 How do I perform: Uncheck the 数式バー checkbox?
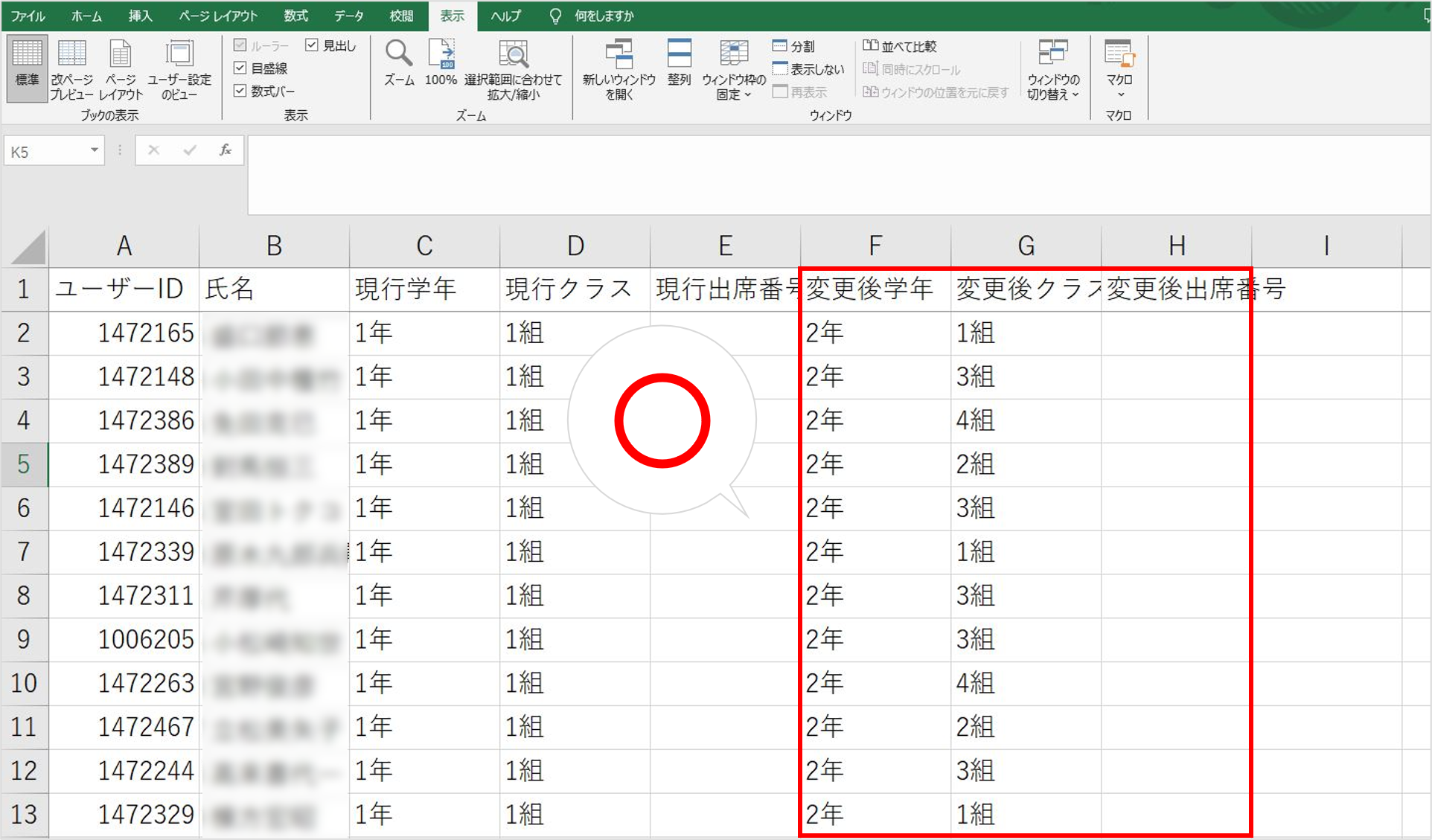click(x=240, y=91)
